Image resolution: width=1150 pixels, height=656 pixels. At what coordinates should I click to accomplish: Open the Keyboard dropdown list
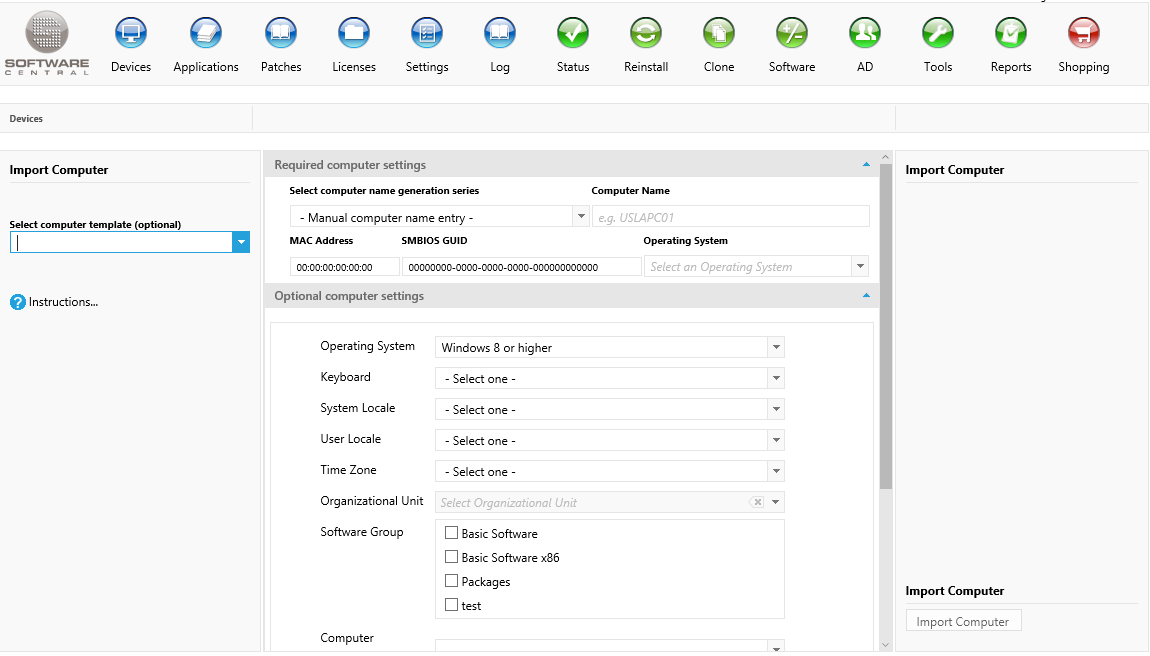(776, 379)
